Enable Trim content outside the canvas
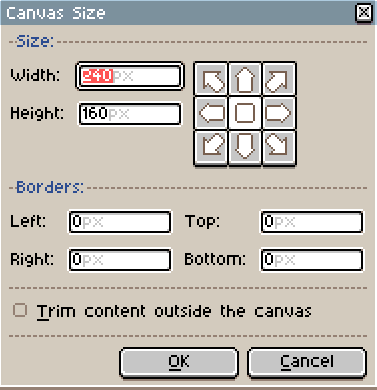The height and width of the screenshot is (390, 377). (x=20, y=310)
